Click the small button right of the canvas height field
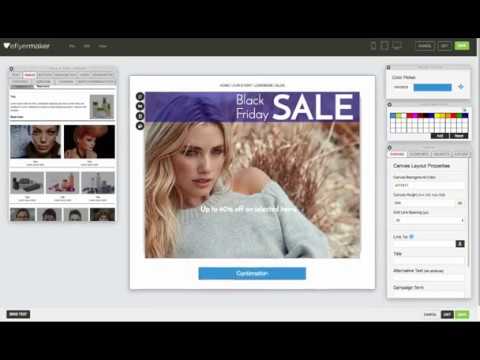 point(460,203)
